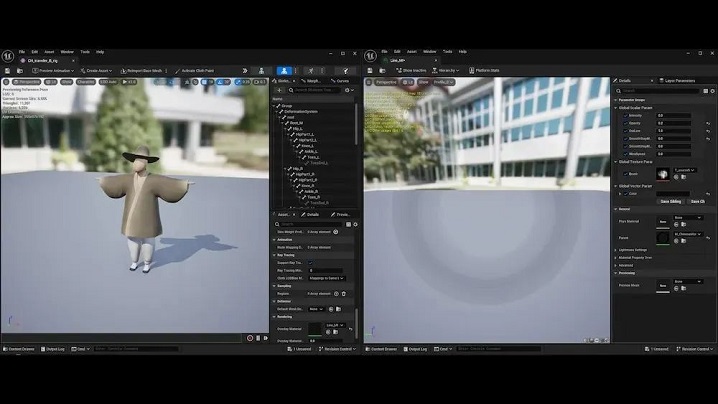Click the Save icon in the left editor toolbar
Image resolution: width=718 pixels, height=404 pixels.
coord(9,71)
